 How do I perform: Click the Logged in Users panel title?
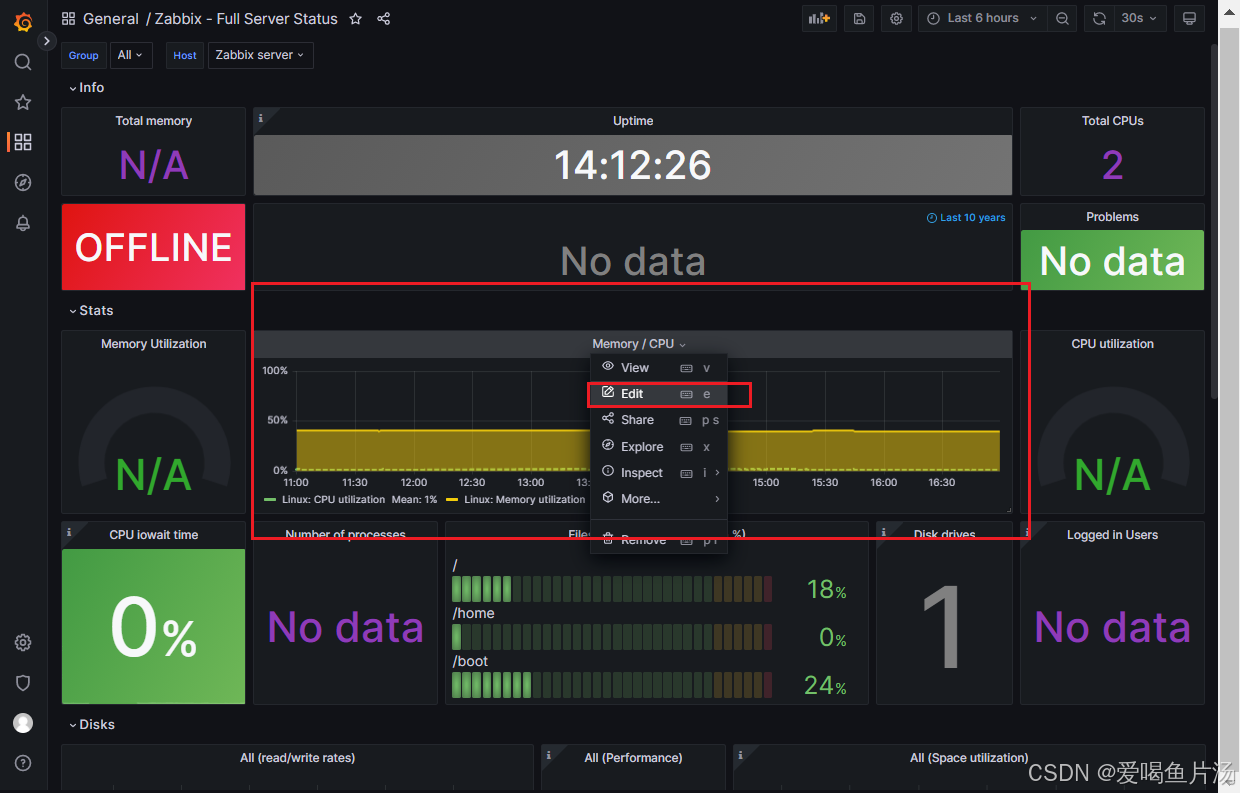1112,535
